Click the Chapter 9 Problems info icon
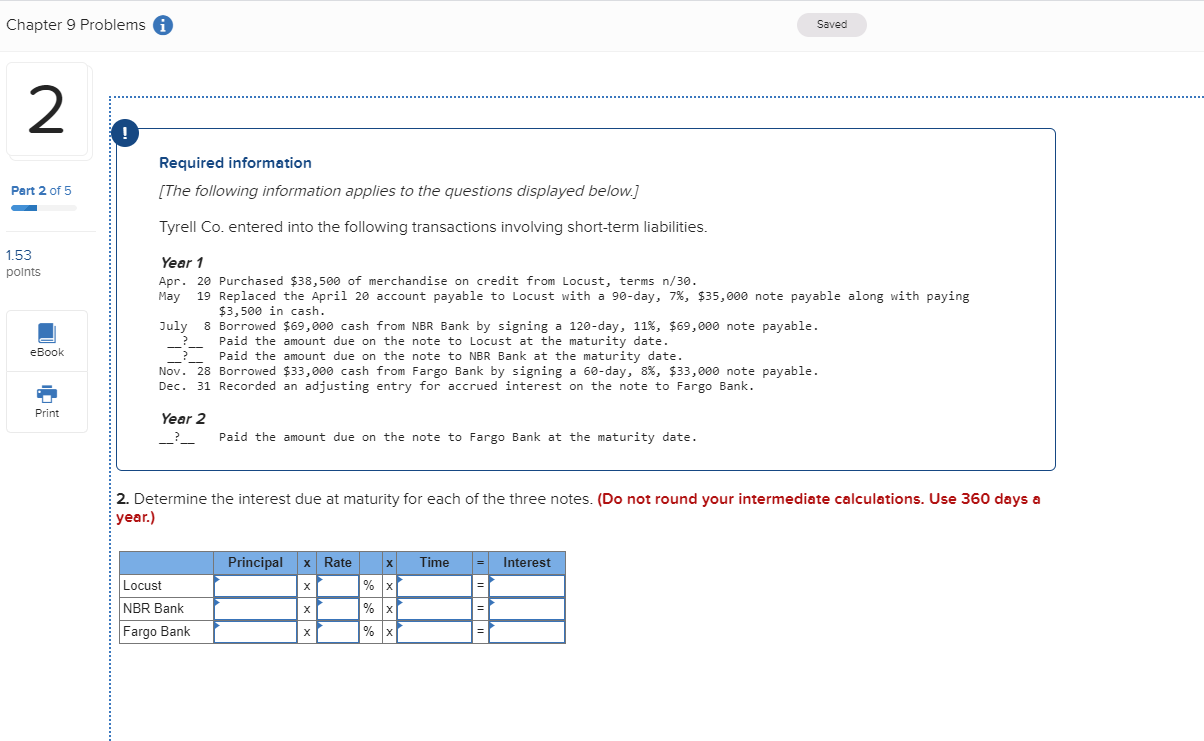The height and width of the screenshot is (741, 1204). tap(163, 25)
